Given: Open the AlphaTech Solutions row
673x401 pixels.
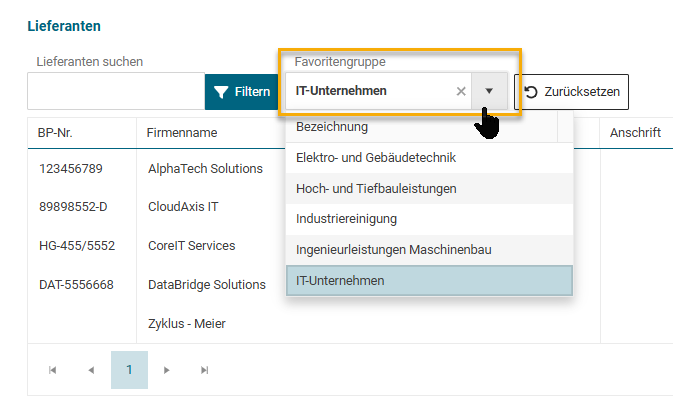Looking at the screenshot, I should pos(204,169).
